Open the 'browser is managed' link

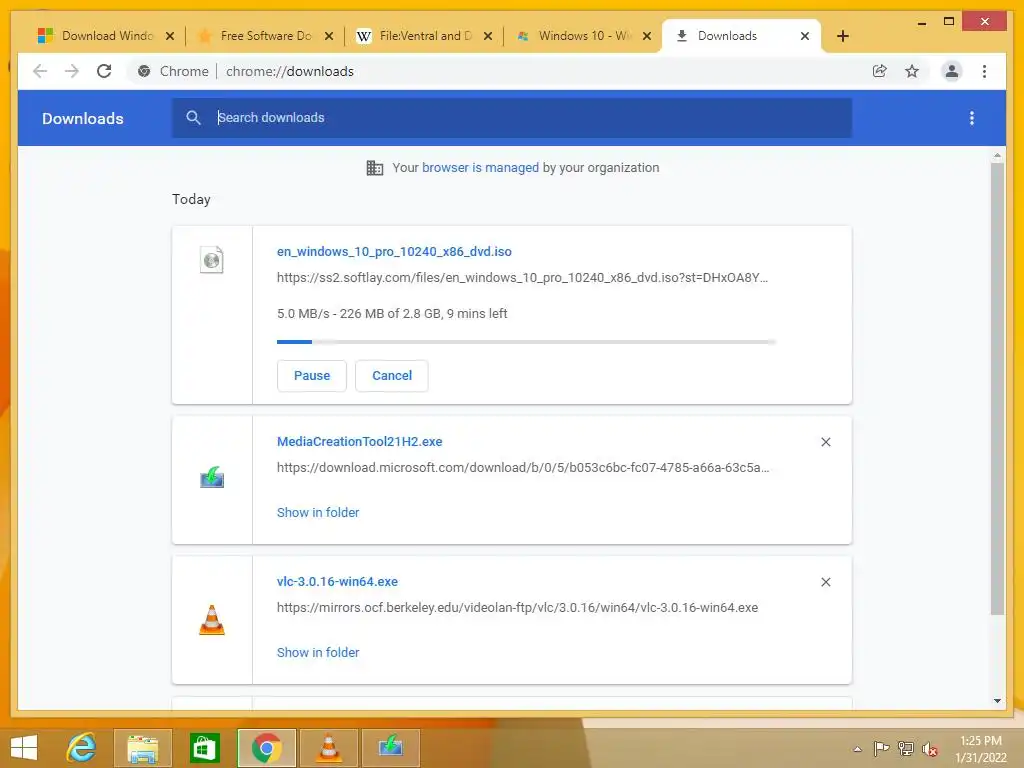[x=480, y=167]
